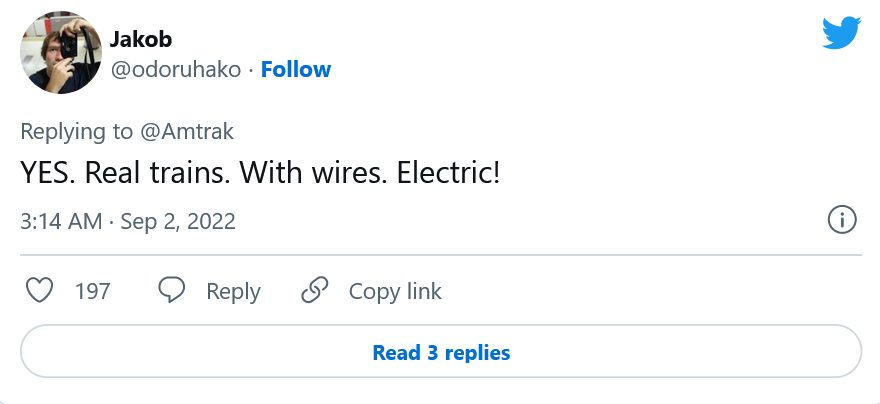
Task: Click the speech bubble reply icon
Action: click(x=172, y=291)
